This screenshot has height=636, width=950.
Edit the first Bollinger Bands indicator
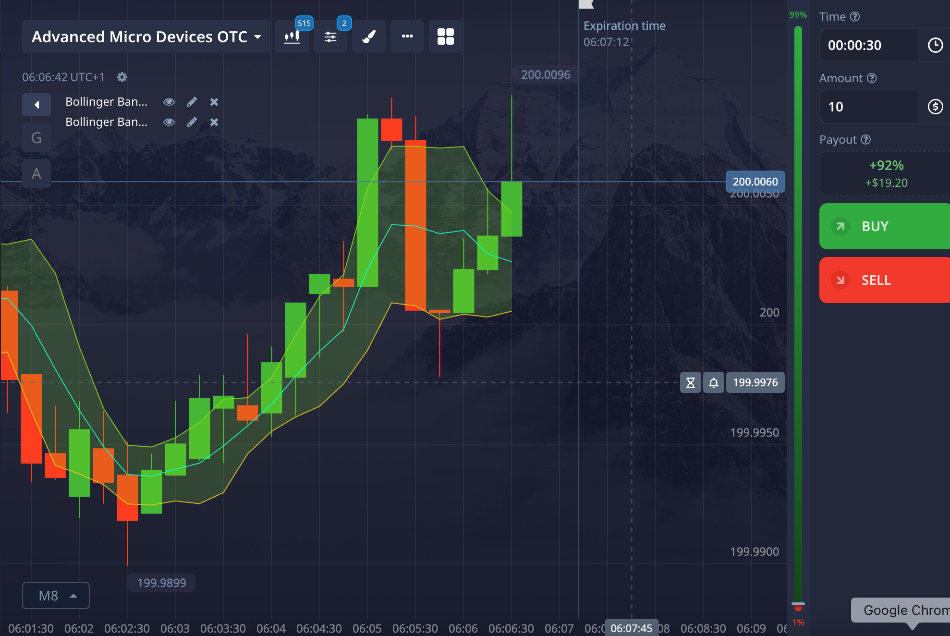tap(191, 102)
